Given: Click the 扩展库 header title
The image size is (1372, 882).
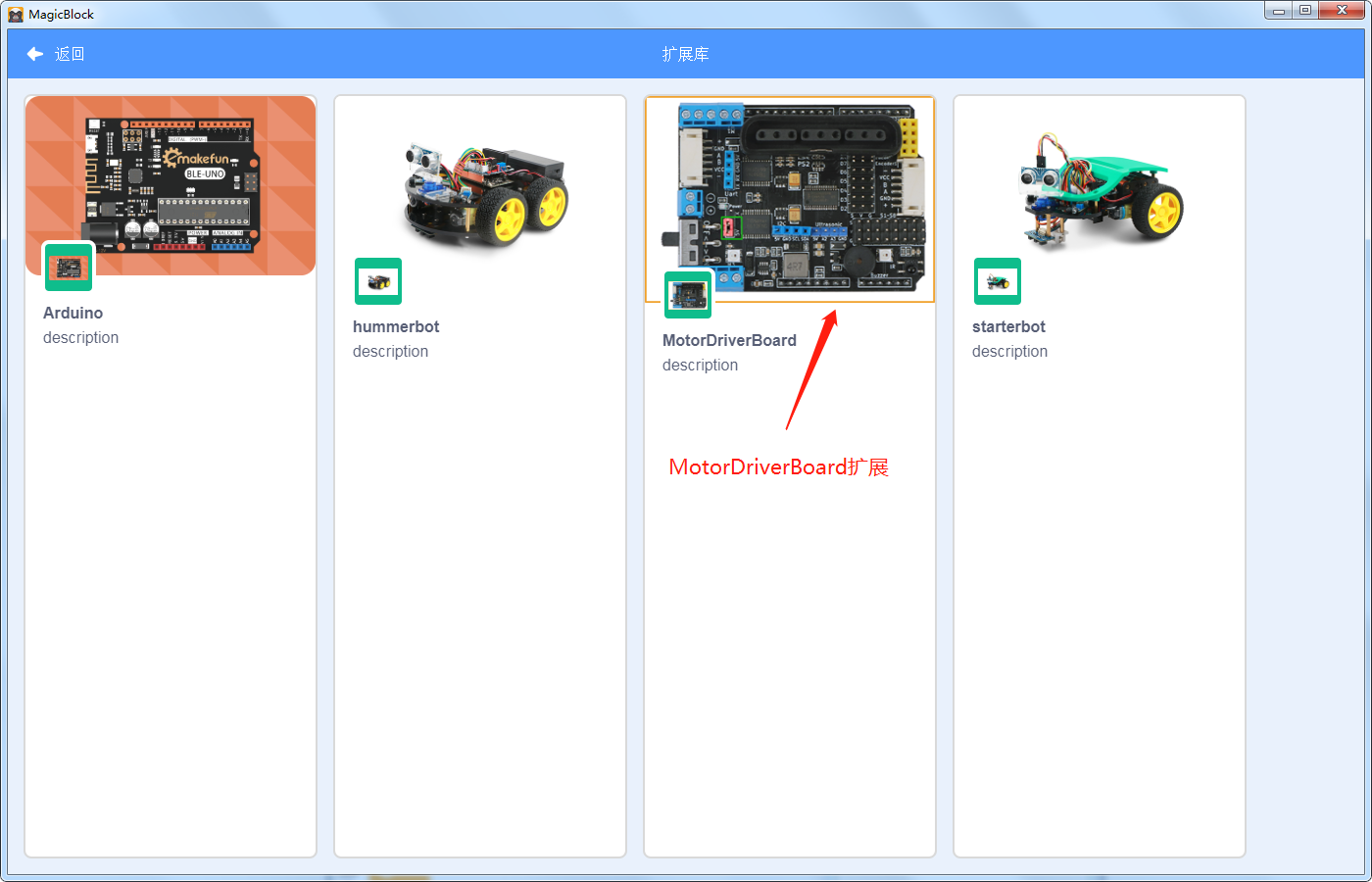Looking at the screenshot, I should point(685,54).
